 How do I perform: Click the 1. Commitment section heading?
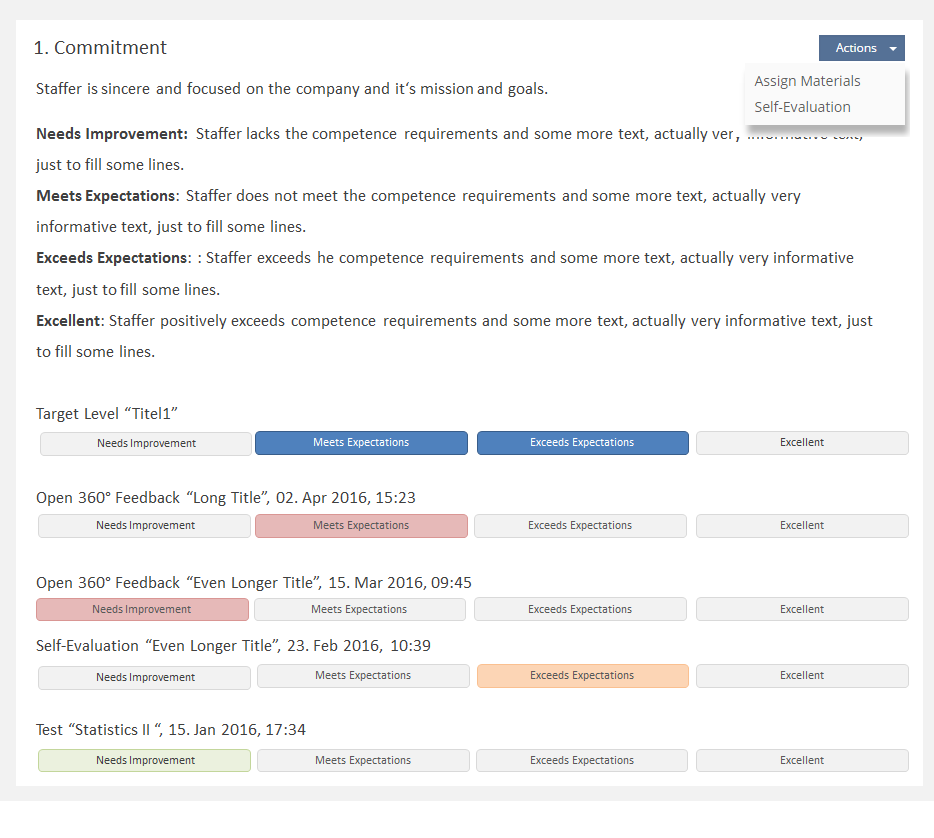coord(101,48)
